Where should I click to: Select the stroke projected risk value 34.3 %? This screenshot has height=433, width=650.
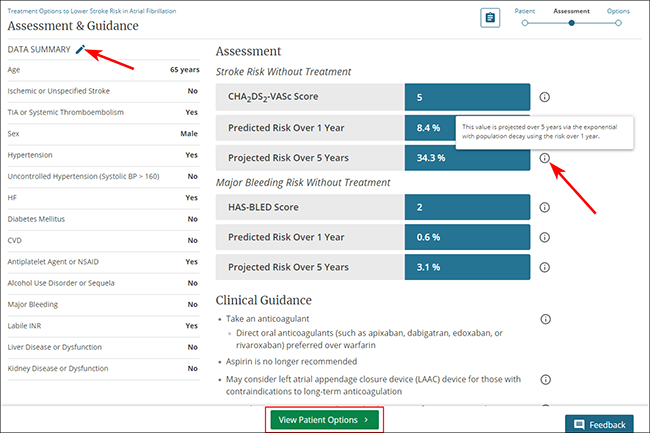[467, 158]
